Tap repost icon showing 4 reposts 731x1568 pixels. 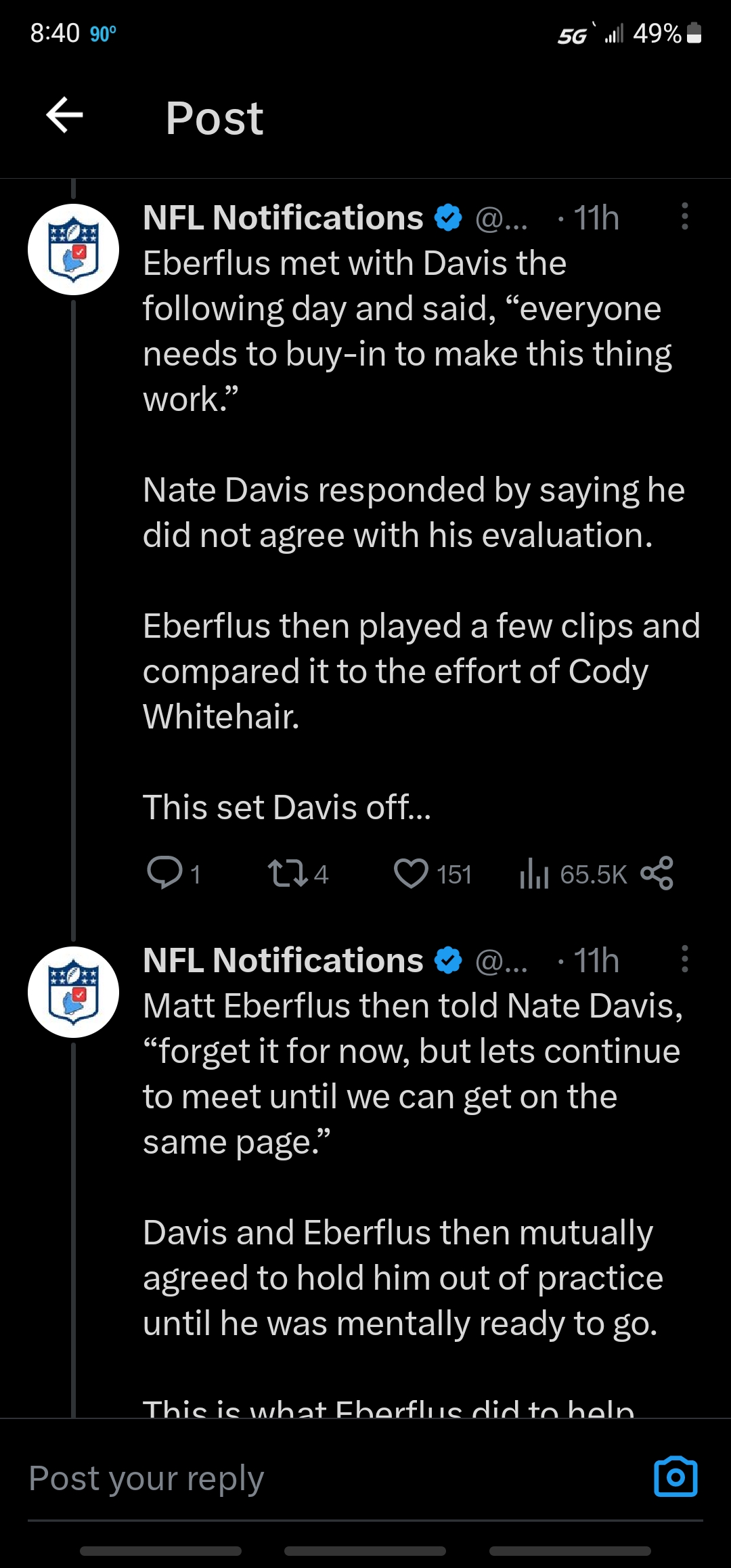tap(287, 873)
